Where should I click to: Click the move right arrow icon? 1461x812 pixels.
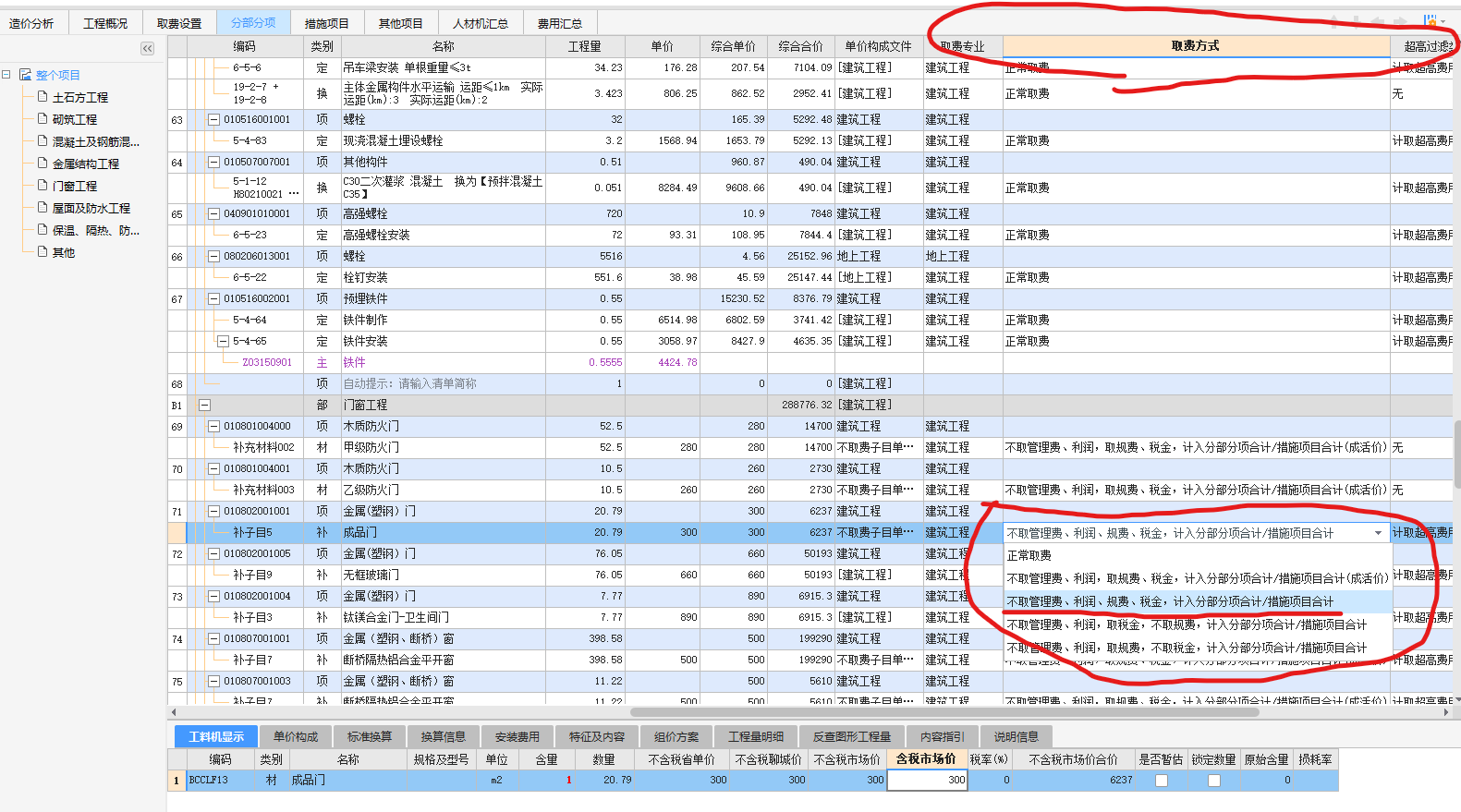click(1400, 21)
